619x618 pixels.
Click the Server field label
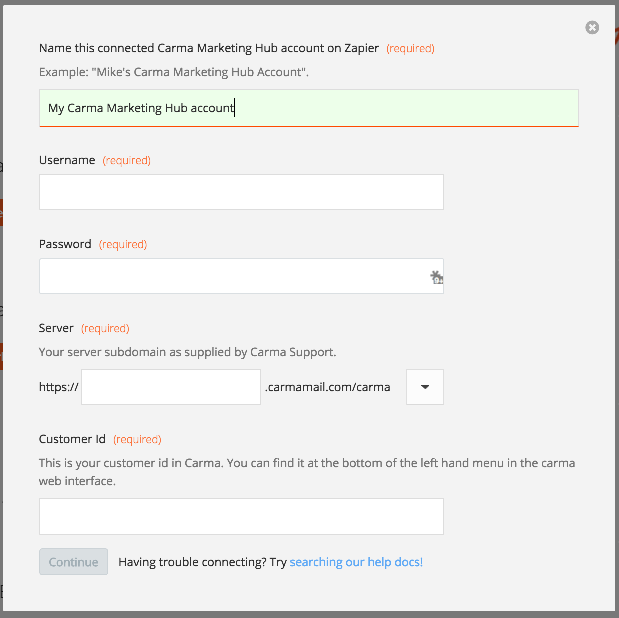[56, 328]
